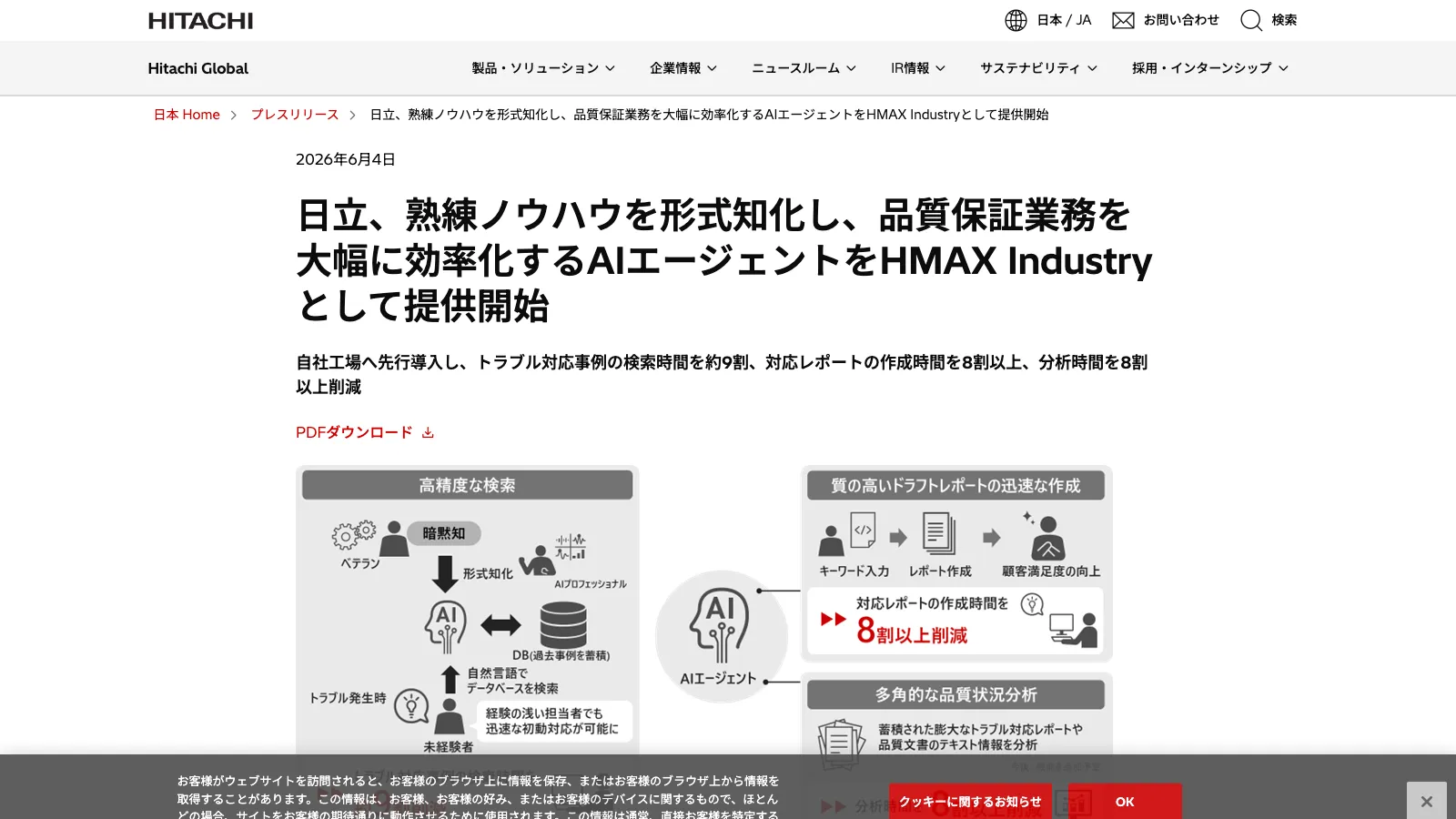Screen dimensions: 1456x819
Task: Expand the chevron beside 企業情報
Action: (713, 68)
